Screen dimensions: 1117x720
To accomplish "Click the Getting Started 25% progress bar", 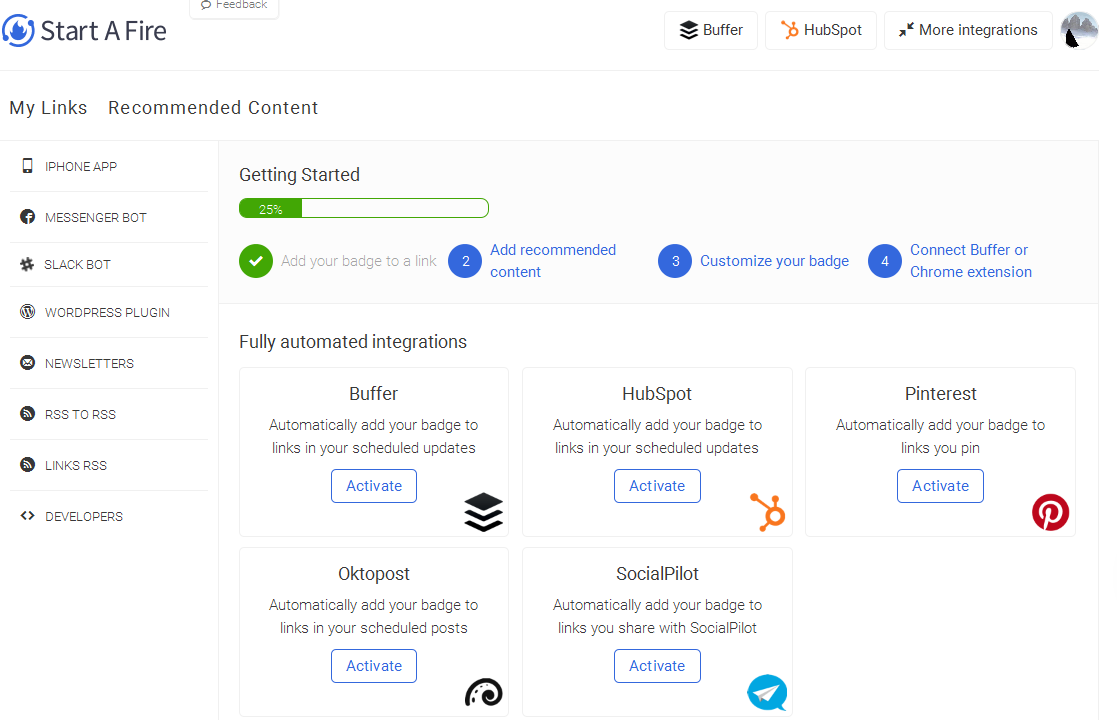I will pyautogui.click(x=363, y=209).
